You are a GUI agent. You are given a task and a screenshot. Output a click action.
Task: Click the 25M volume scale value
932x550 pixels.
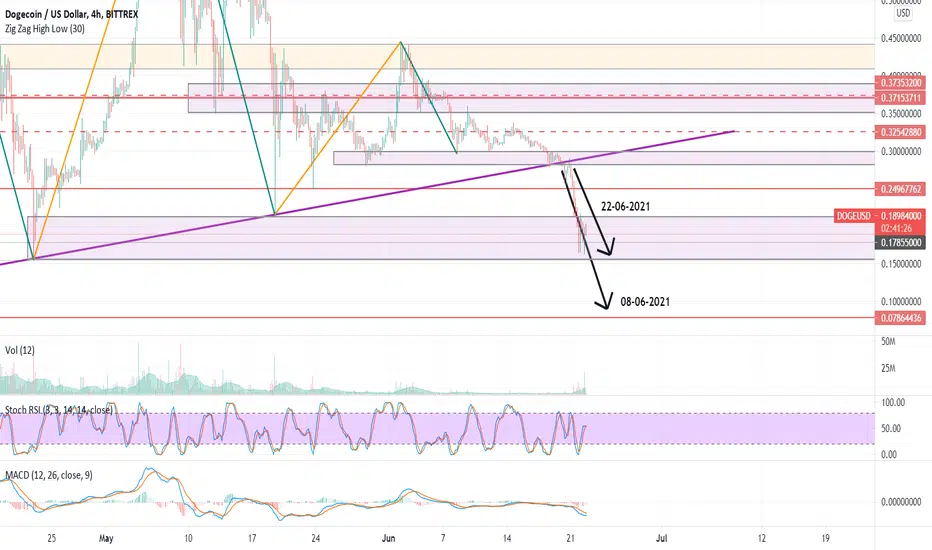pos(888,368)
